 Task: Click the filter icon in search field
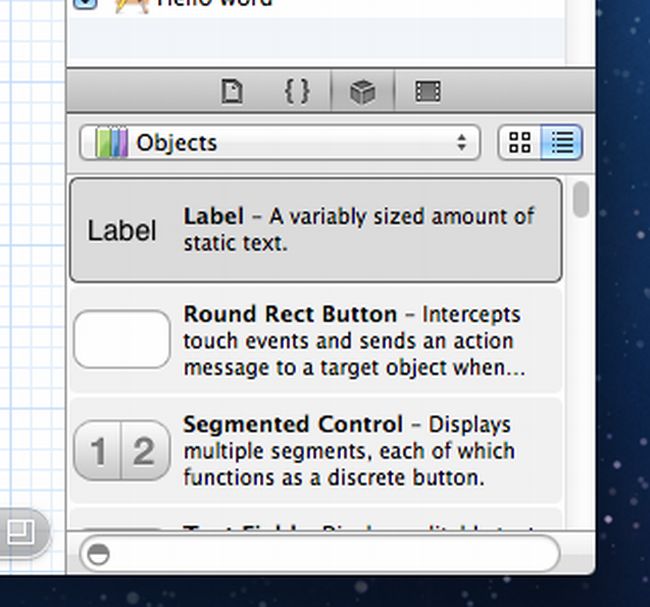point(98,553)
